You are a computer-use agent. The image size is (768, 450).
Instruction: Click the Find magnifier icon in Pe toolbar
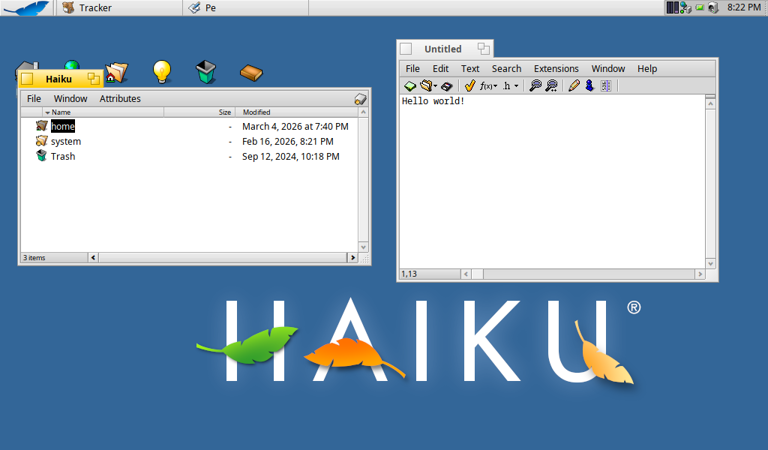click(535, 86)
